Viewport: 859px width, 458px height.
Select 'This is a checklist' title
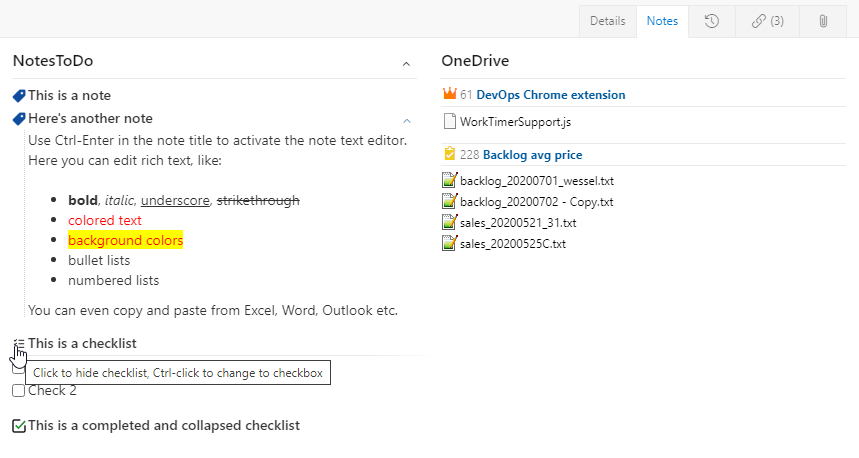tap(82, 344)
